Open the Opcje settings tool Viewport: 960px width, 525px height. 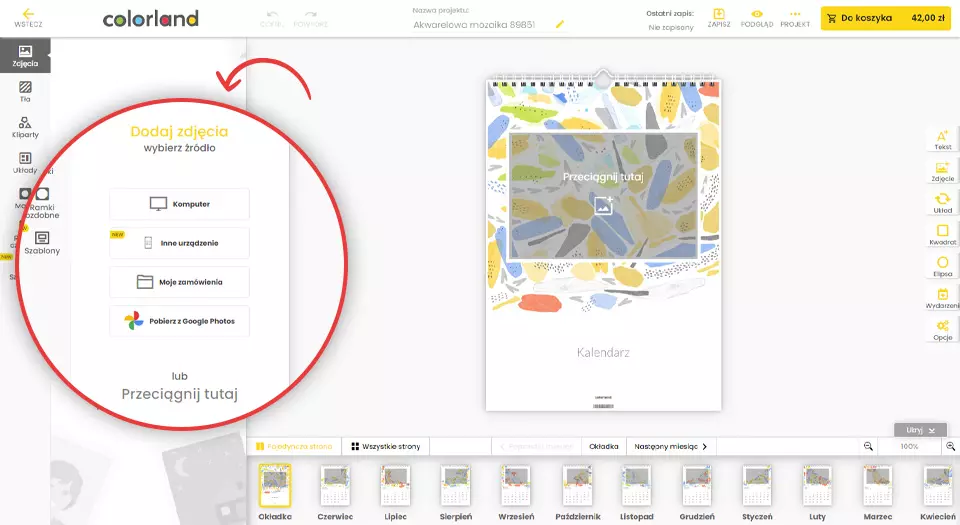tap(942, 330)
